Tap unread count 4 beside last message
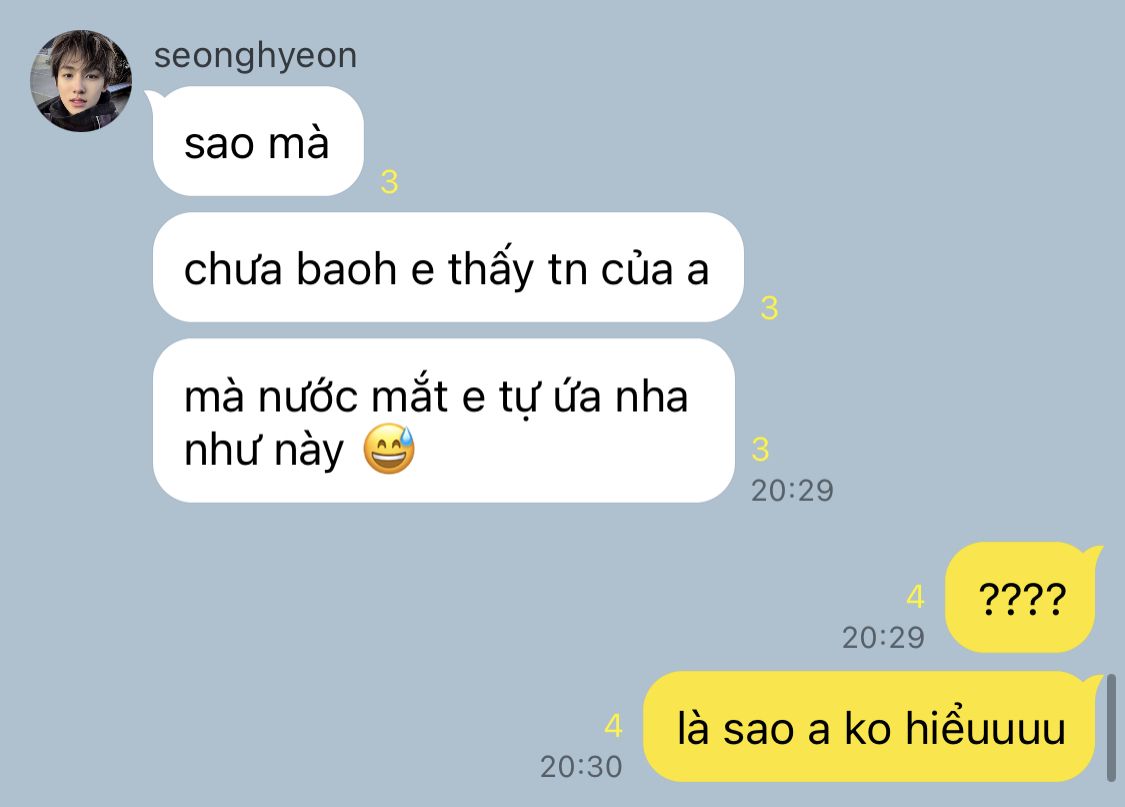The height and width of the screenshot is (807, 1125). [613, 726]
